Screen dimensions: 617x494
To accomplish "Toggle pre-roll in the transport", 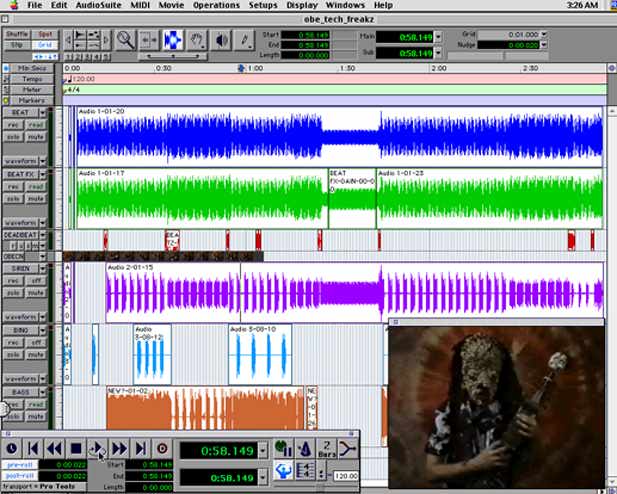I will coord(20,465).
